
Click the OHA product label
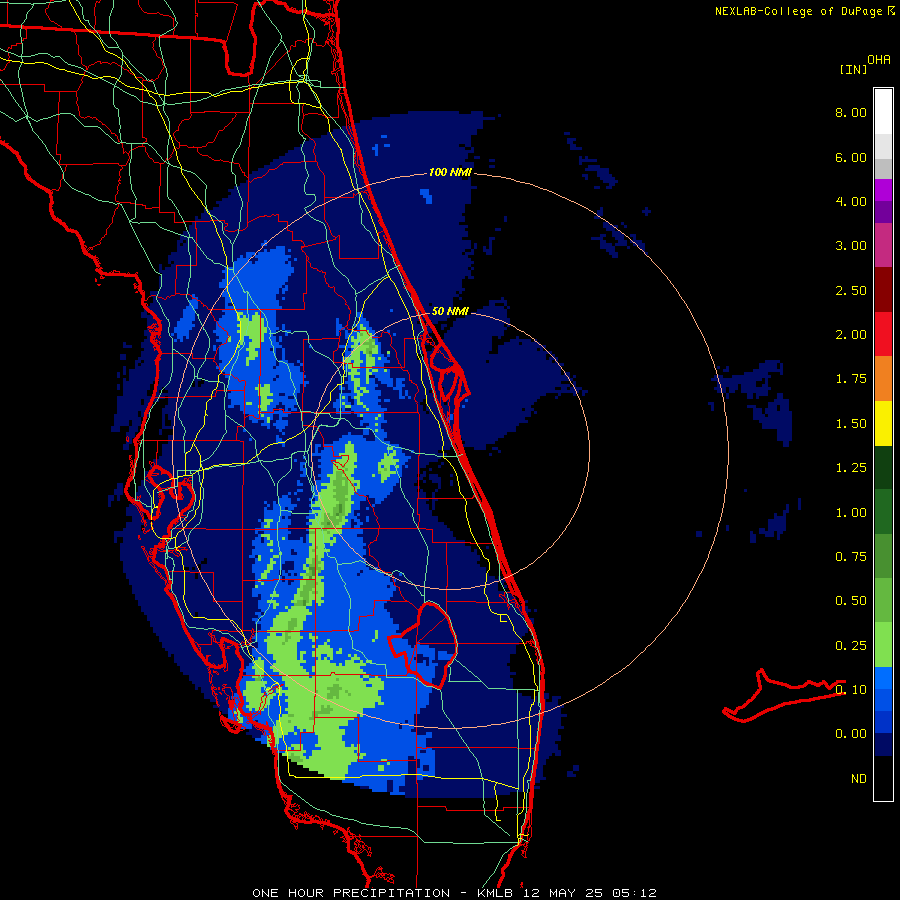pyautogui.click(x=878, y=60)
